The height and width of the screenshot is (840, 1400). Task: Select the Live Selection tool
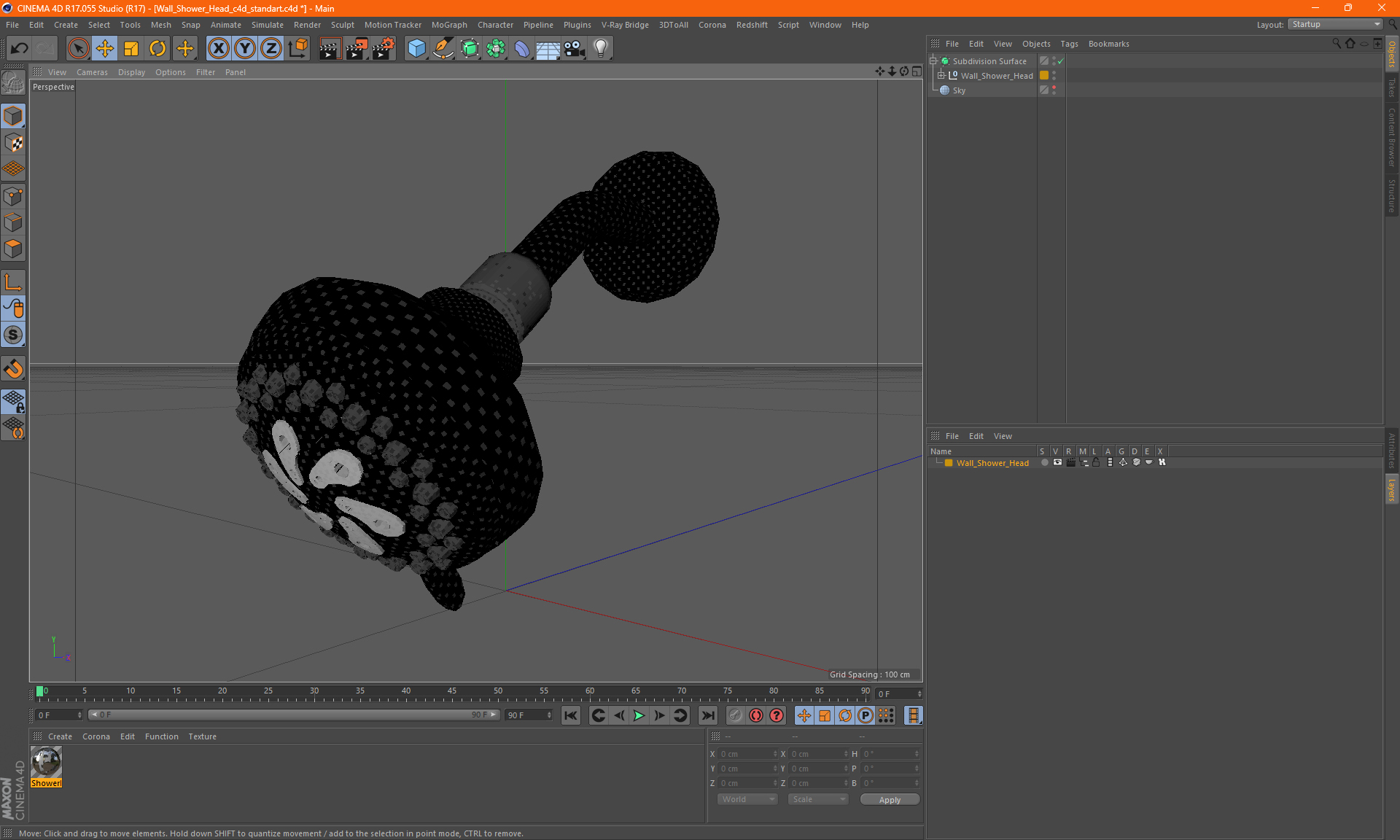coord(78,48)
